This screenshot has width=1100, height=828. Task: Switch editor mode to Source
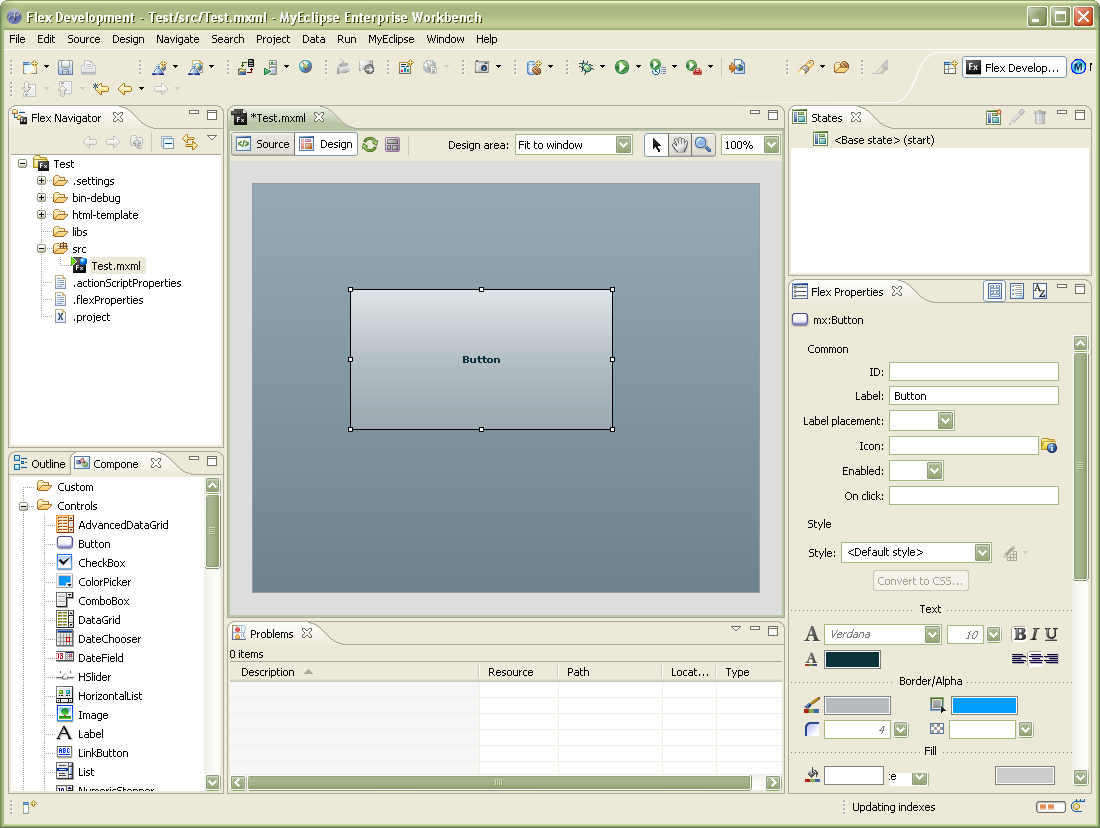point(263,143)
